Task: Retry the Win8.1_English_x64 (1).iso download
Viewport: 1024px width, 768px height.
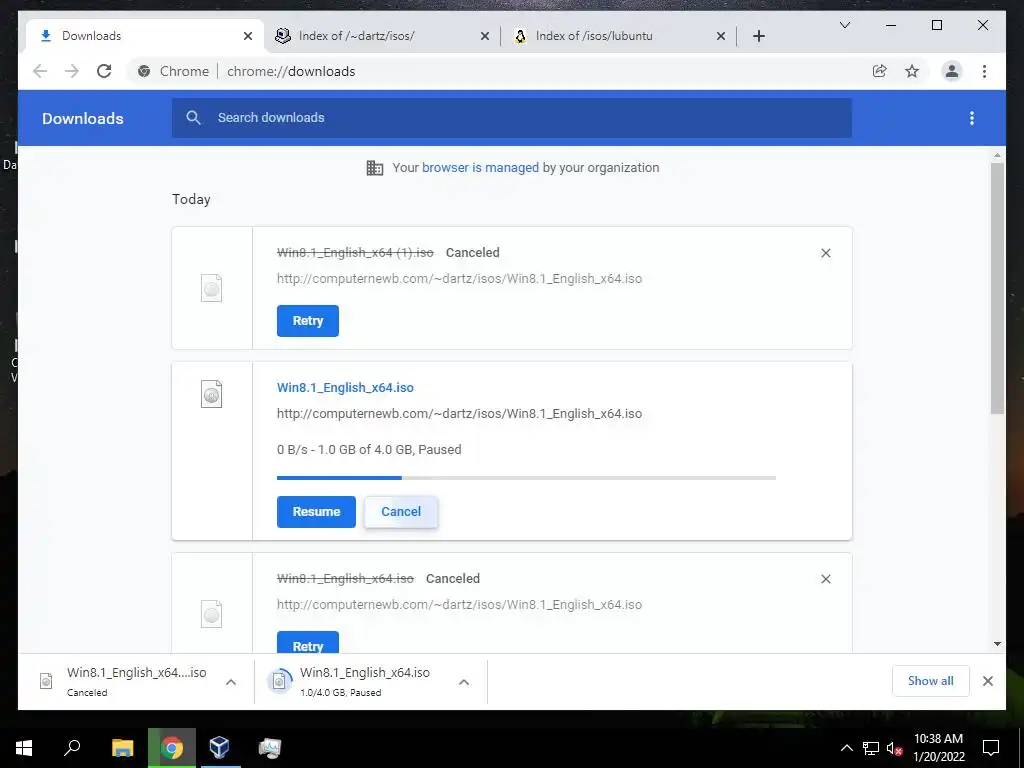Action: (x=308, y=321)
